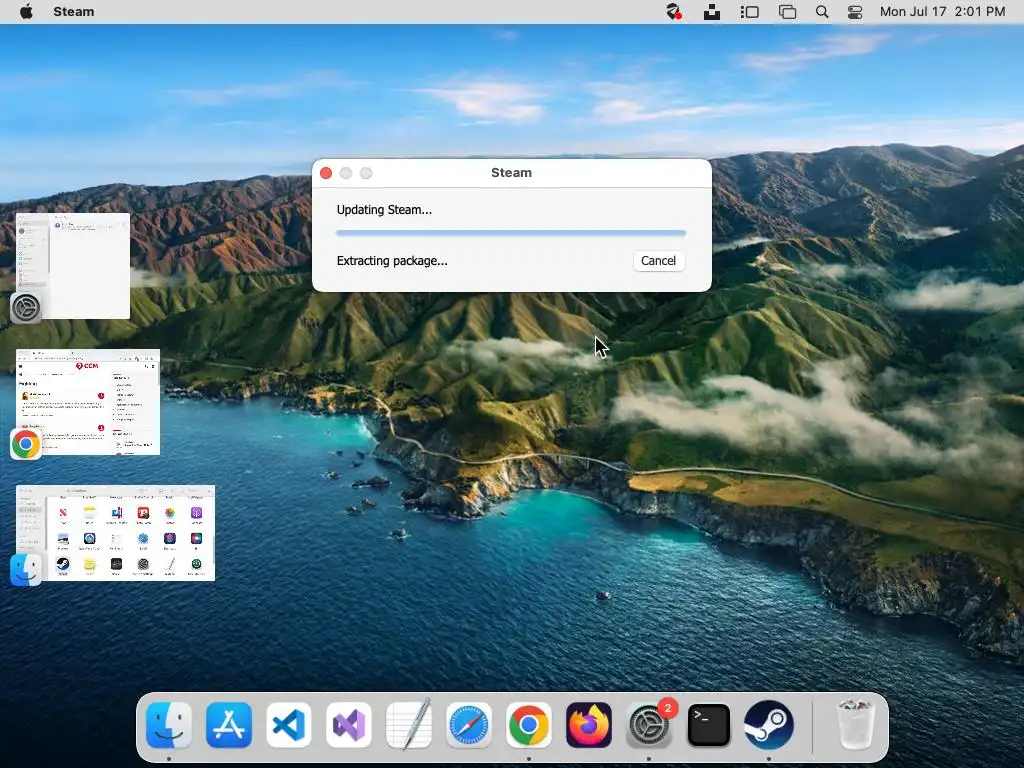Launch App Store from the Dock
Screen dimensions: 1024x768
pos(229,725)
